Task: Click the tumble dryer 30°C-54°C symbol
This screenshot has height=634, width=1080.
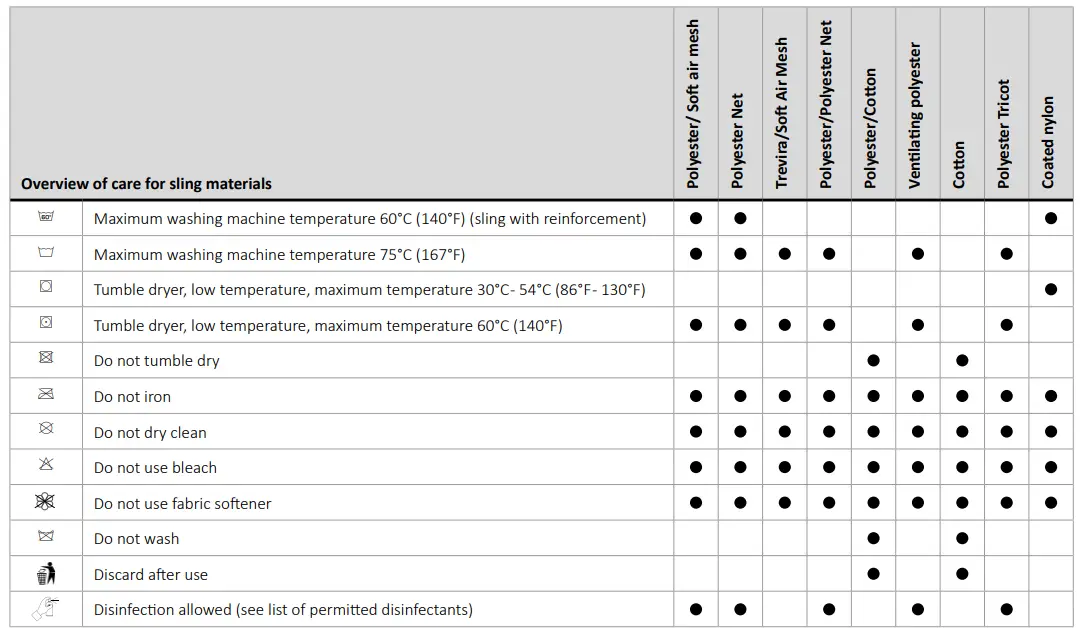Action: coord(46,288)
